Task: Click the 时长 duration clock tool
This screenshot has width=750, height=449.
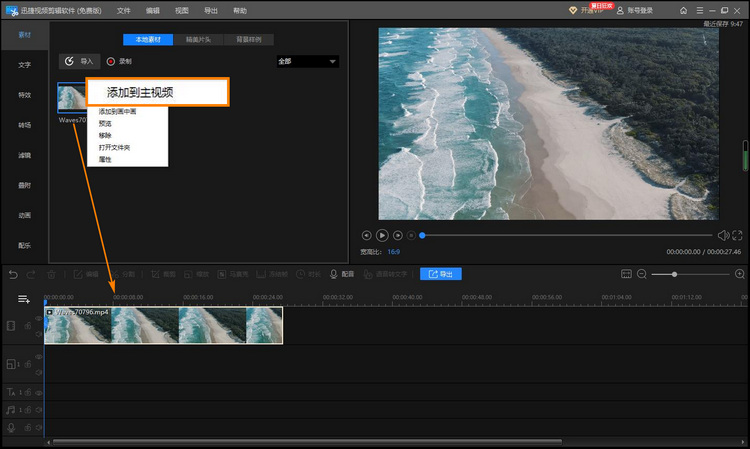Action: point(309,274)
